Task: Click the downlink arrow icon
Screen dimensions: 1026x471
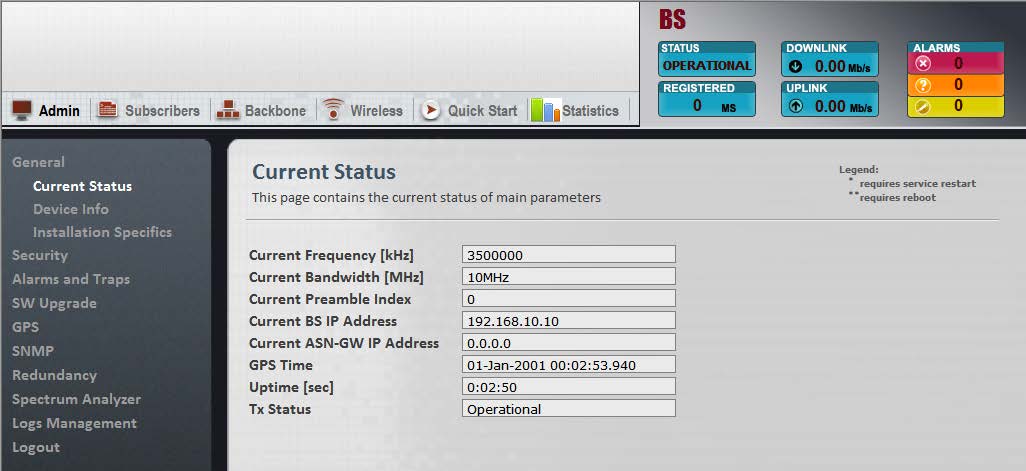Action: (795, 66)
